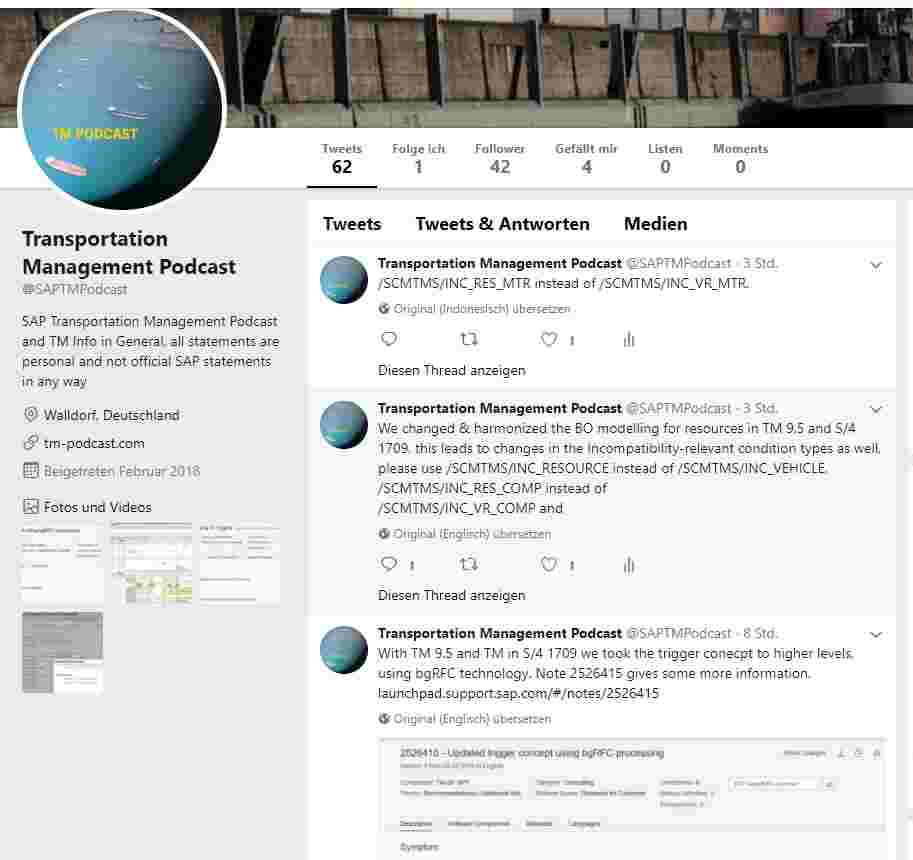Image resolution: width=913 pixels, height=860 pixels.
Task: Open the Medien tab
Action: coord(655,224)
